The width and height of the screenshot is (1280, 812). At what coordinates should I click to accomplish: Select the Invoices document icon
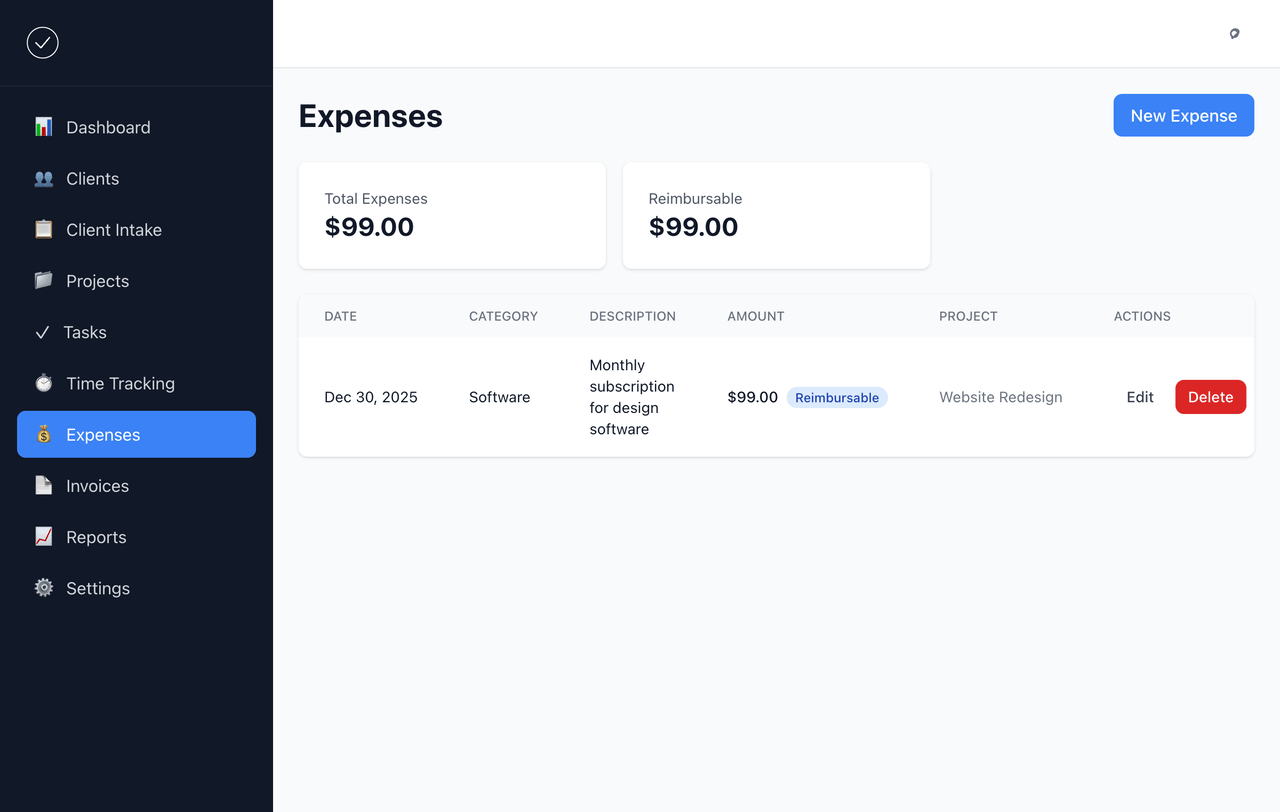(43, 485)
